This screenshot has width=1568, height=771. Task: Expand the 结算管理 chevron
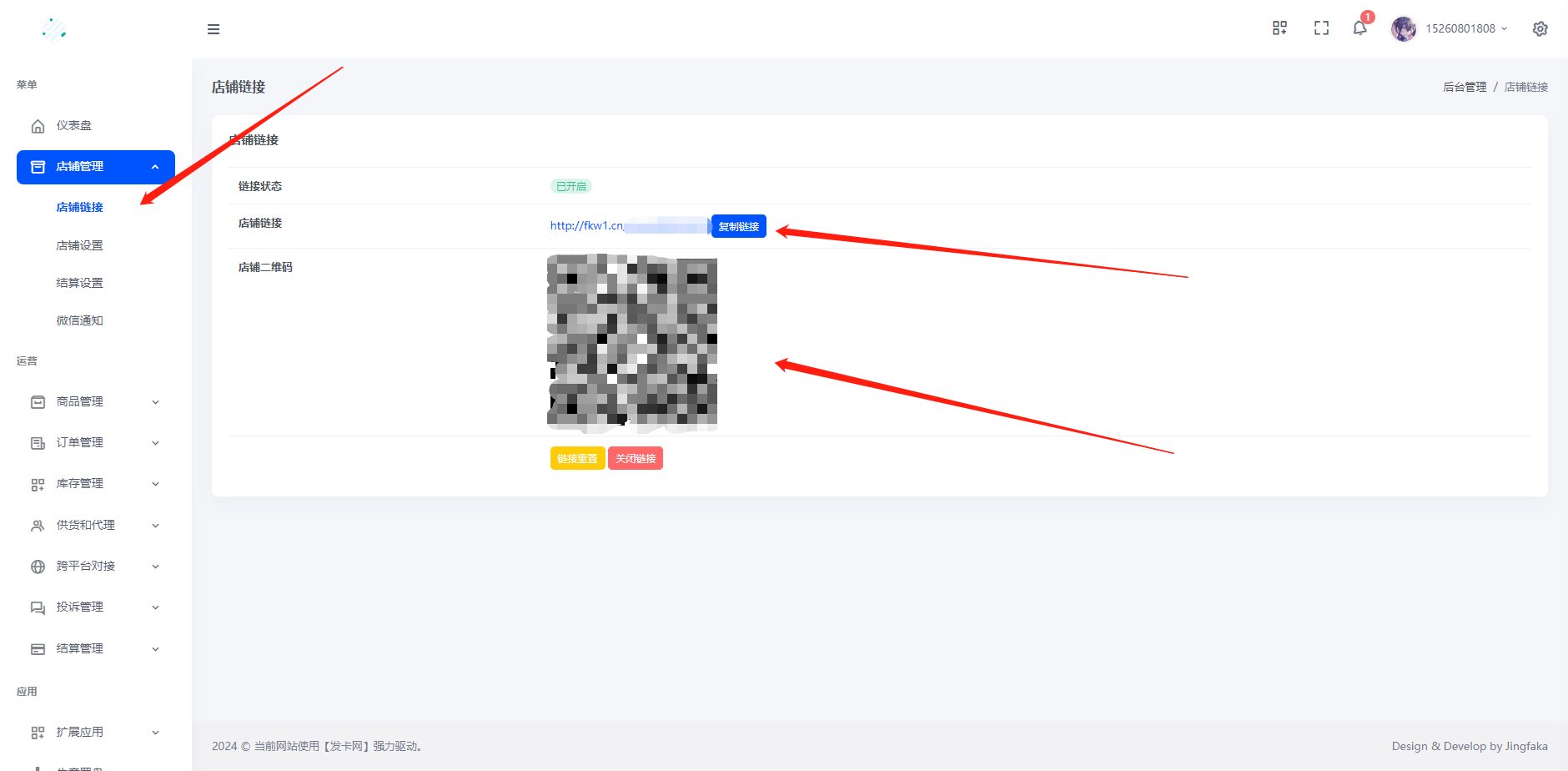[x=155, y=649]
